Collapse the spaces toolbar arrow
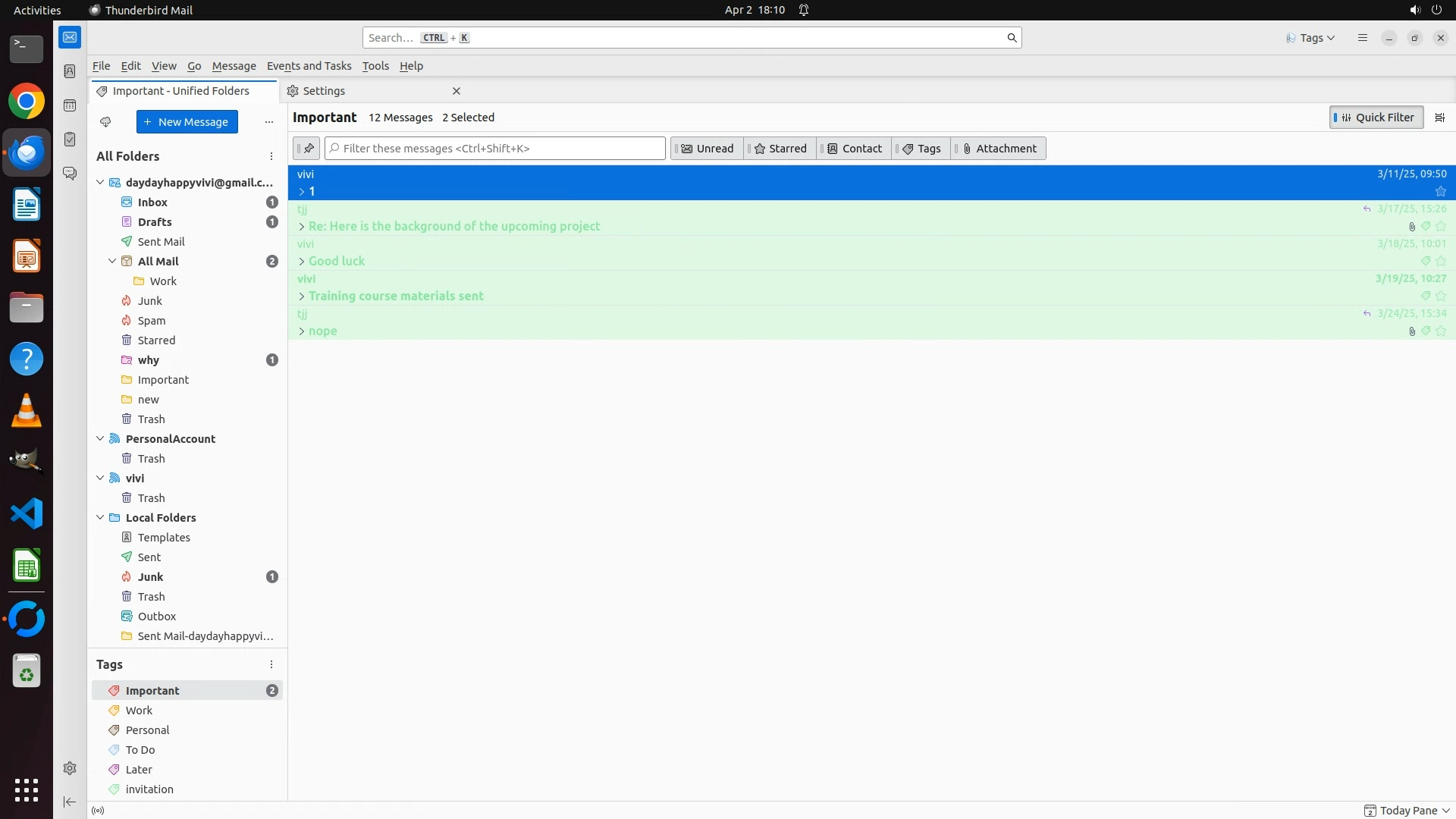 point(70,802)
